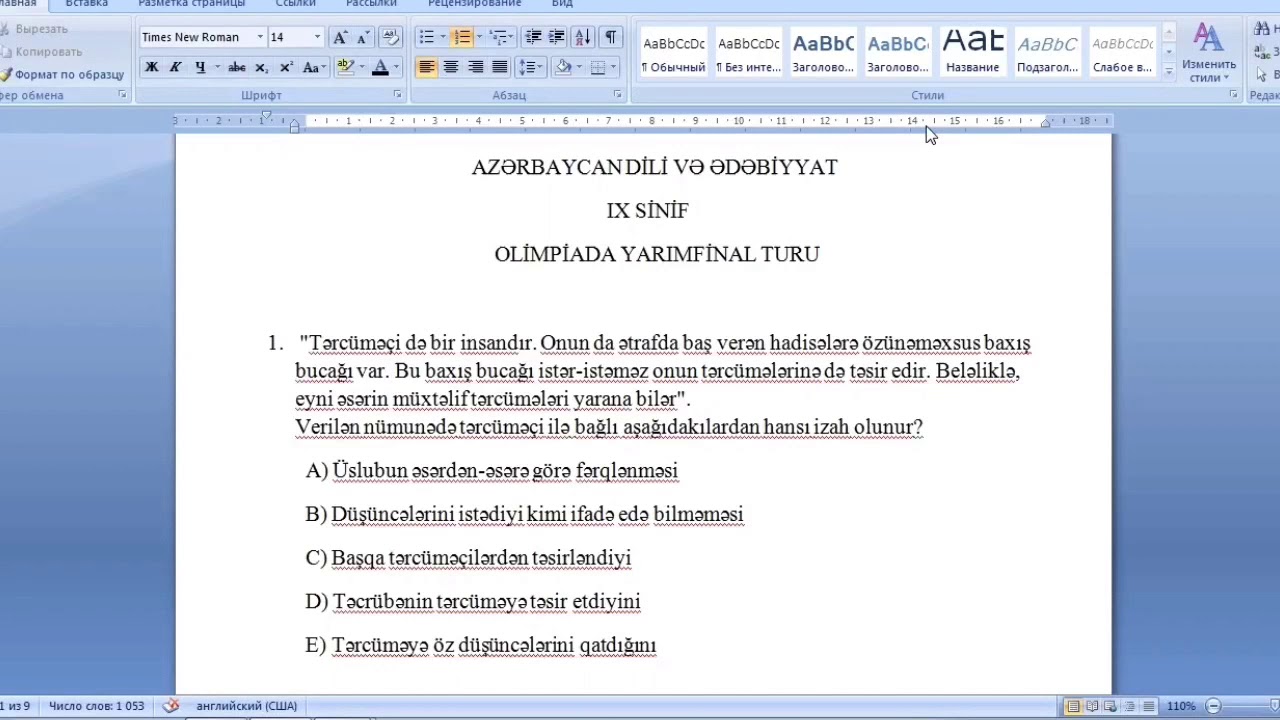The width and height of the screenshot is (1280, 720).
Task: Click Формат по образцу button
Action: pos(62,74)
